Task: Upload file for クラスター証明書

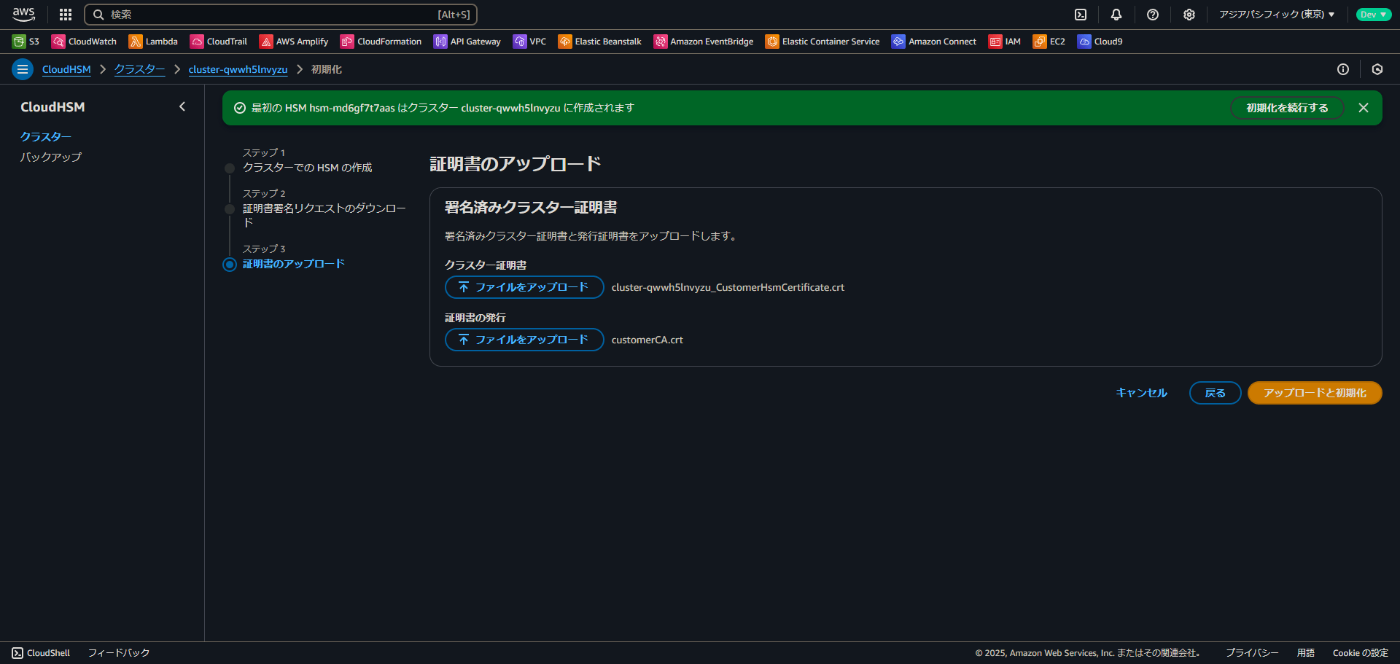Action: point(524,287)
